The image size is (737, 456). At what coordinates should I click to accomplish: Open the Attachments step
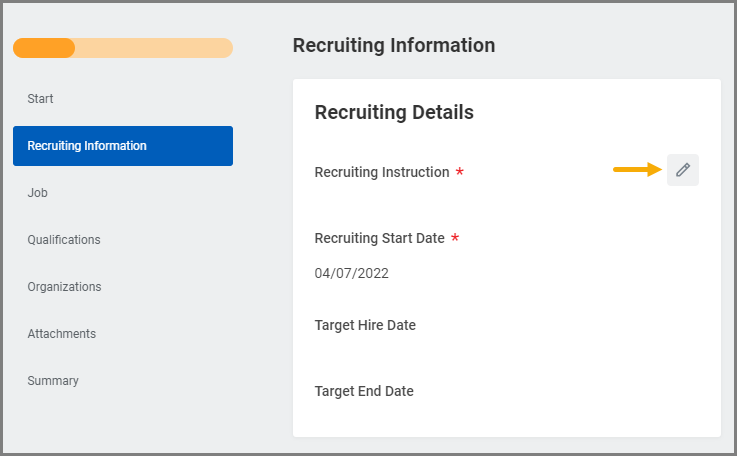click(62, 334)
